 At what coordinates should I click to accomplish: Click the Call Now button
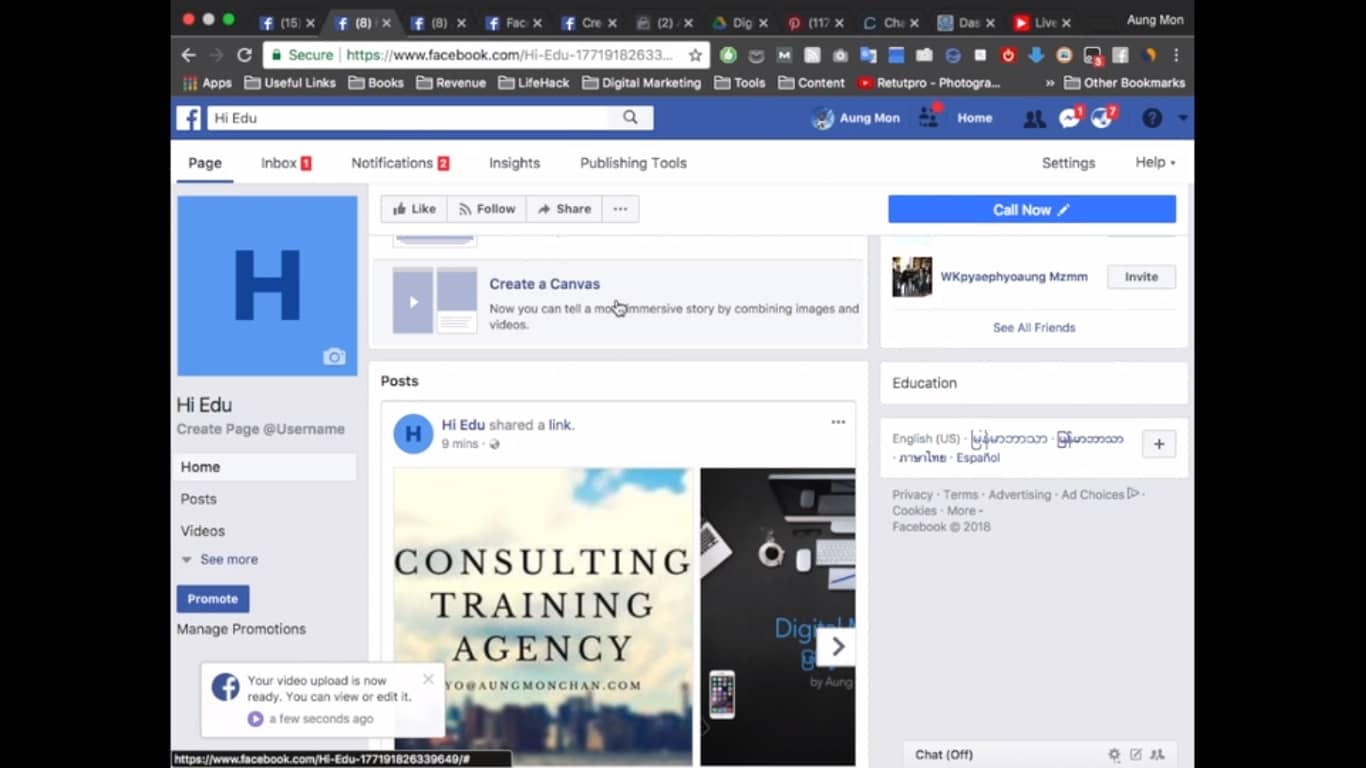point(1032,209)
